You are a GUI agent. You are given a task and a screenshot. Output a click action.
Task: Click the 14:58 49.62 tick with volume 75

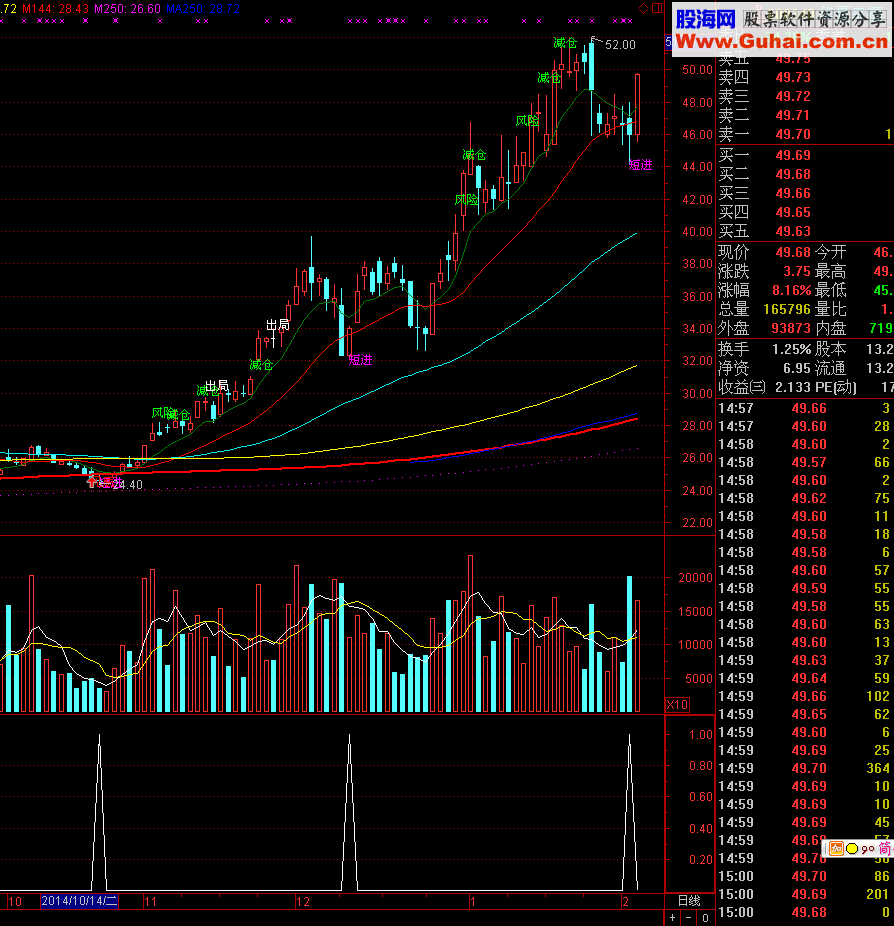[804, 498]
